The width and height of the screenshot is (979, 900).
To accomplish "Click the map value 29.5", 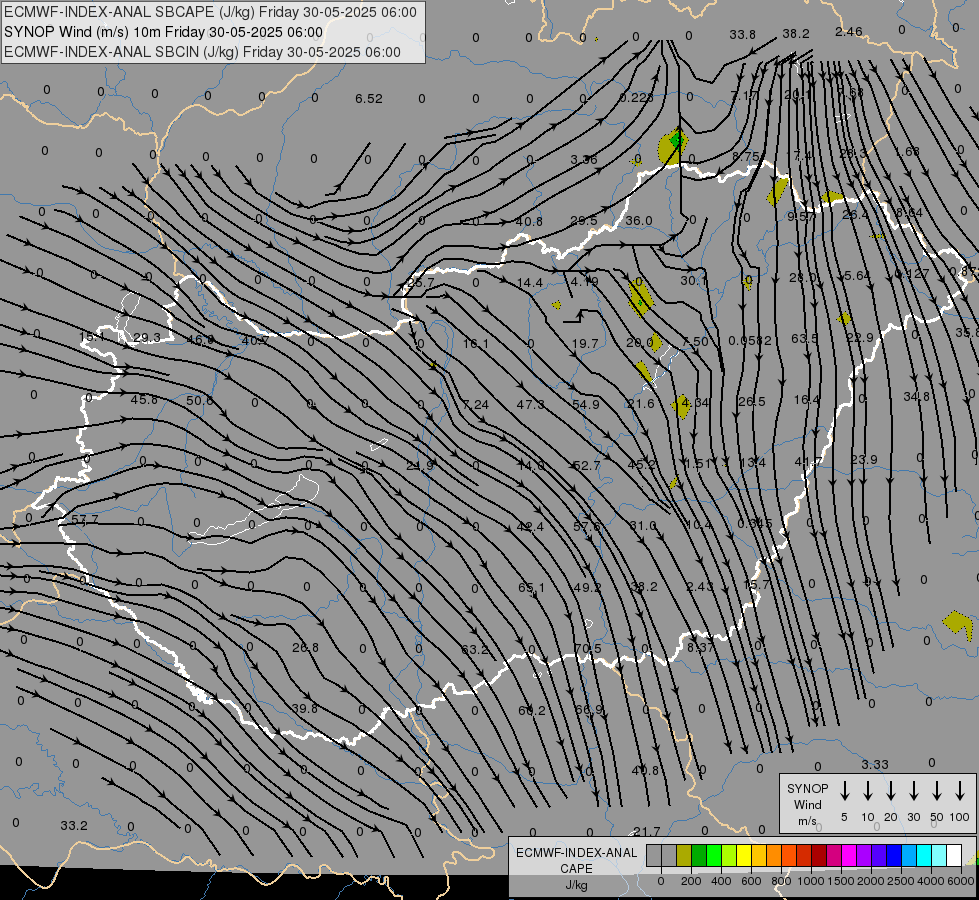I will [584, 220].
